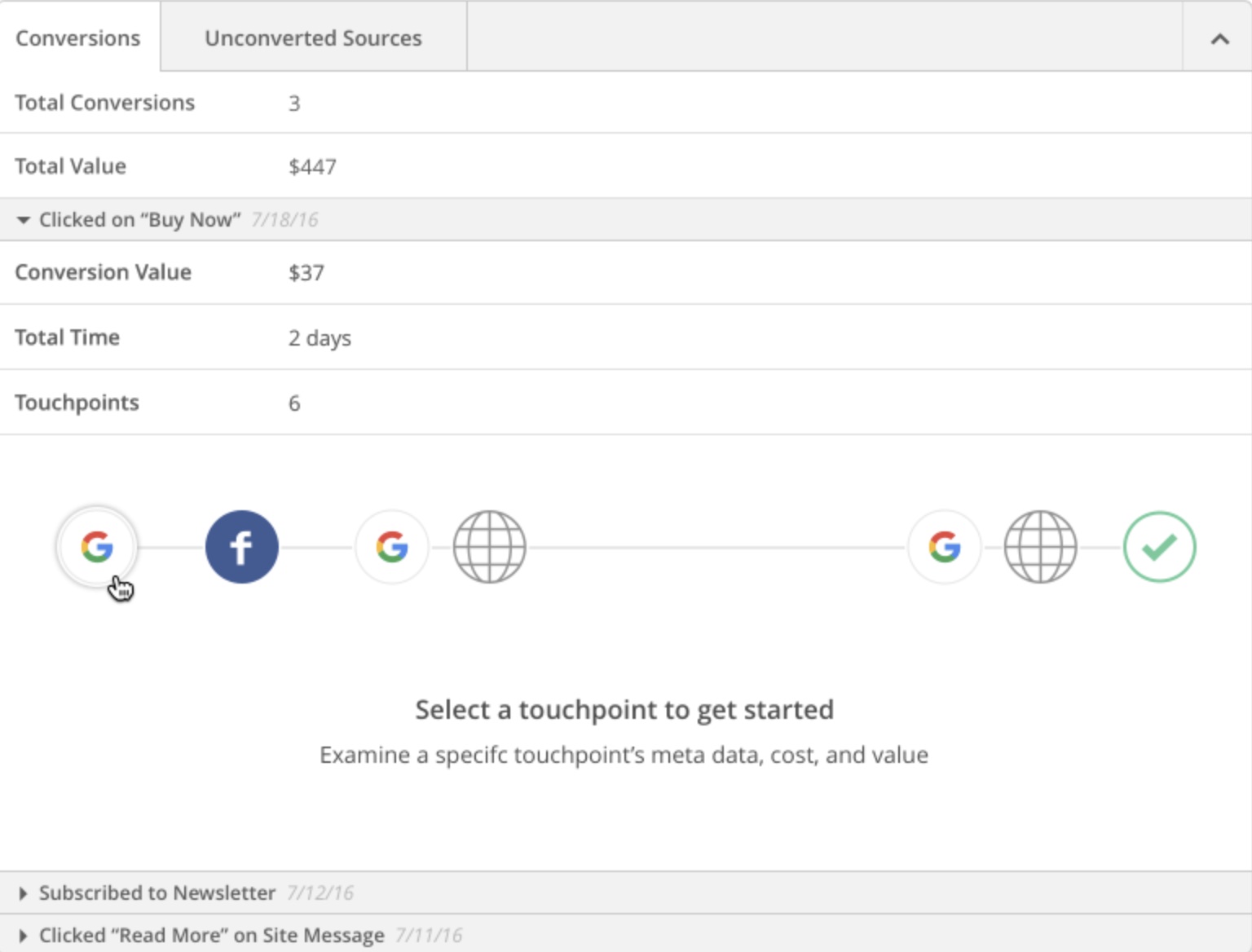Click the Total Conversions value 3
1252x952 pixels.
pos(294,104)
